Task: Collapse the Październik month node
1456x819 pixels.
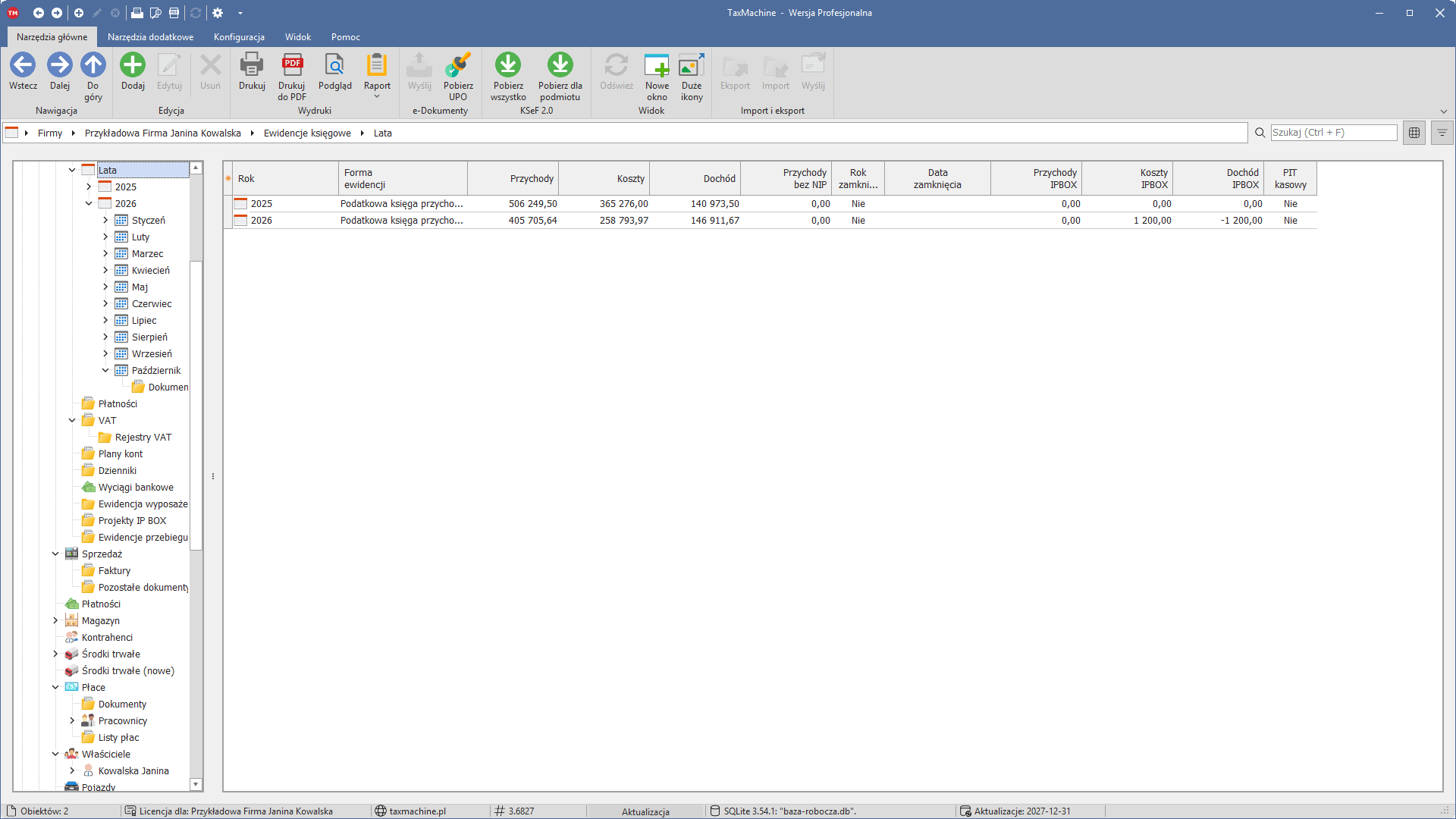Action: click(105, 370)
